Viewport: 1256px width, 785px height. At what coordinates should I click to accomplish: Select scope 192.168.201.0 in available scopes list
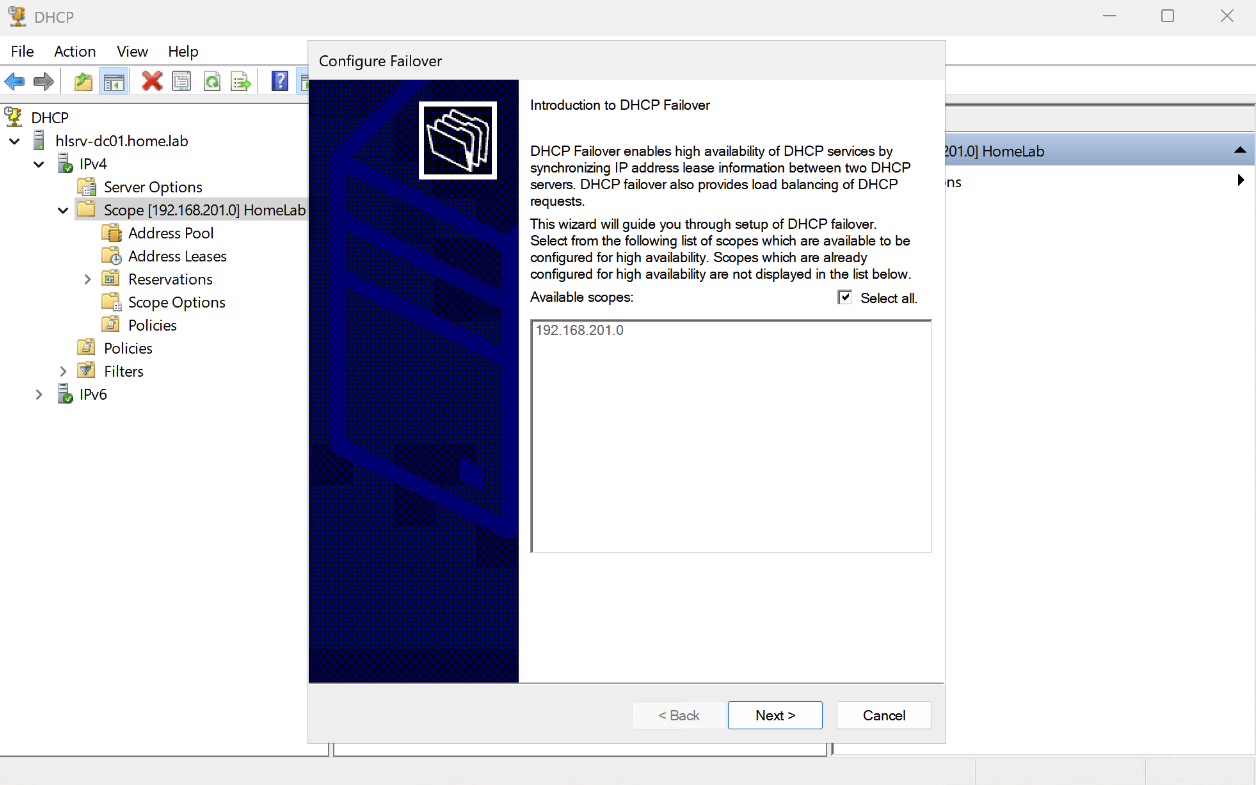(580, 330)
